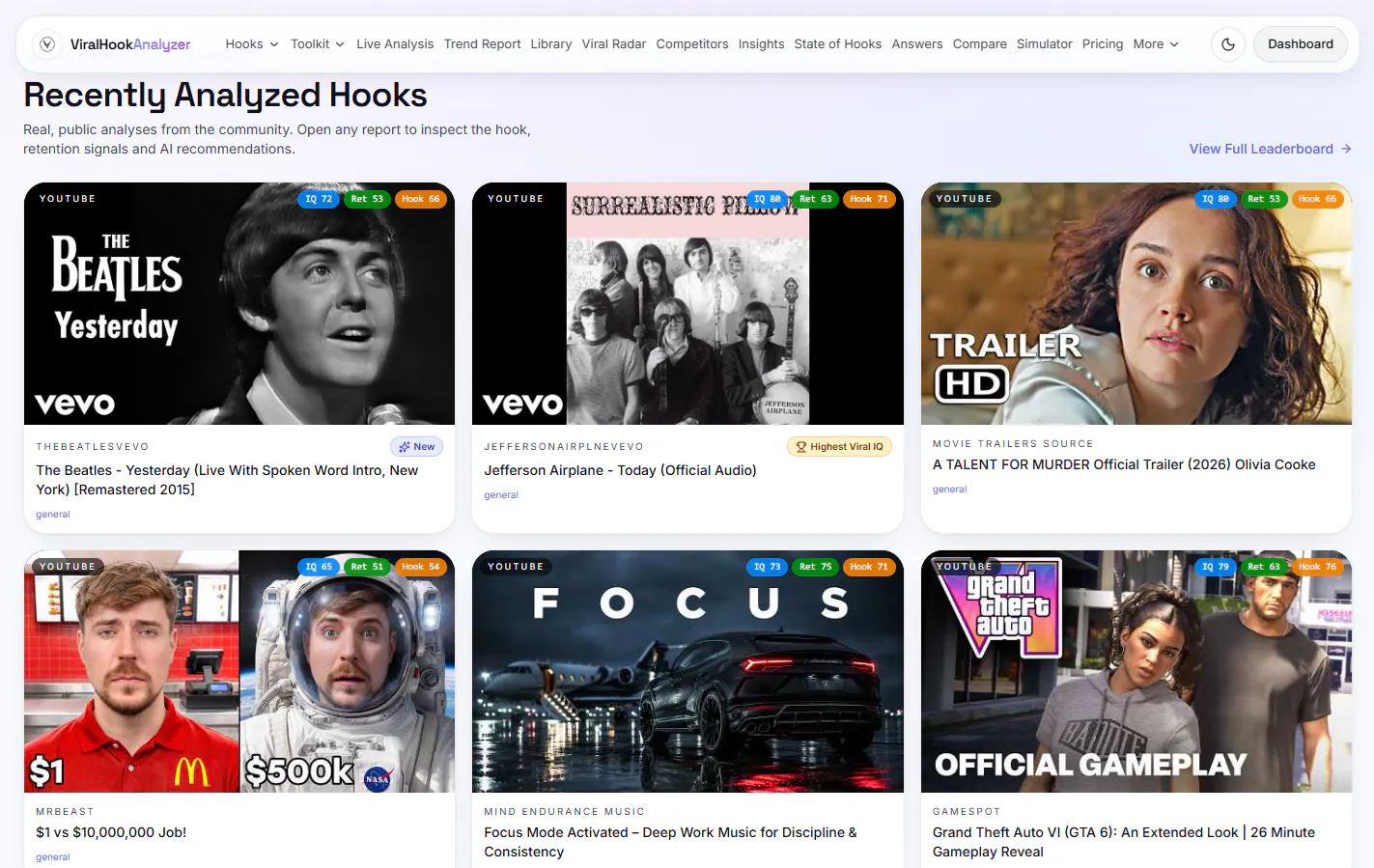Select the Compare nav link
The width and height of the screenshot is (1374, 868).
(980, 44)
